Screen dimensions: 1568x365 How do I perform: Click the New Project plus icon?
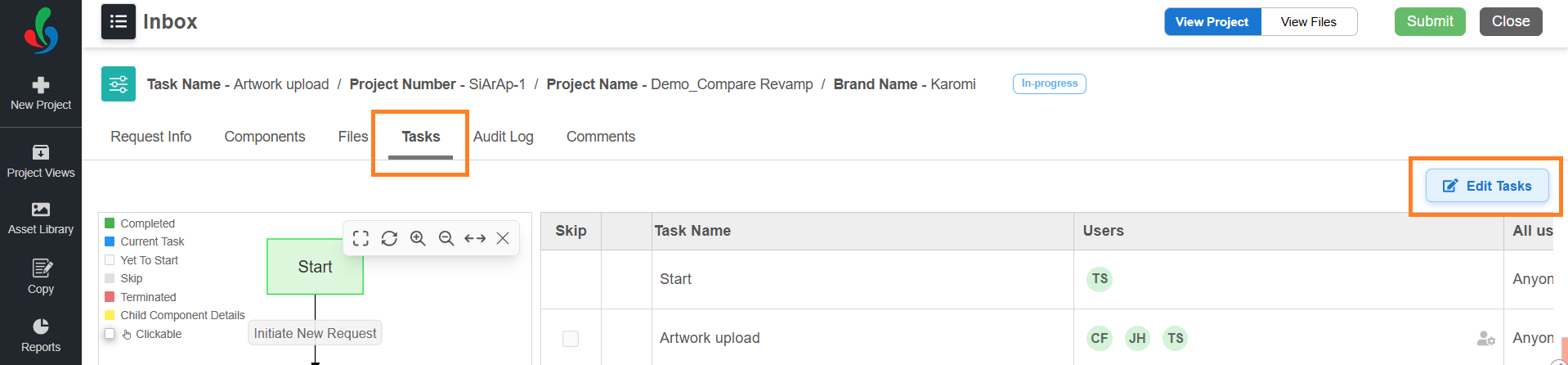pyautogui.click(x=41, y=85)
